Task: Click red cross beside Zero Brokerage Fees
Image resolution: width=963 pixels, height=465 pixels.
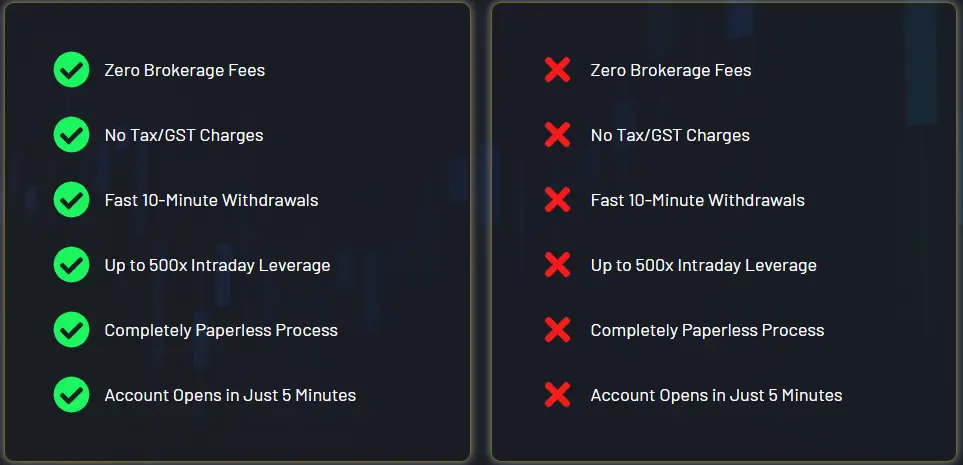Action: pos(558,70)
